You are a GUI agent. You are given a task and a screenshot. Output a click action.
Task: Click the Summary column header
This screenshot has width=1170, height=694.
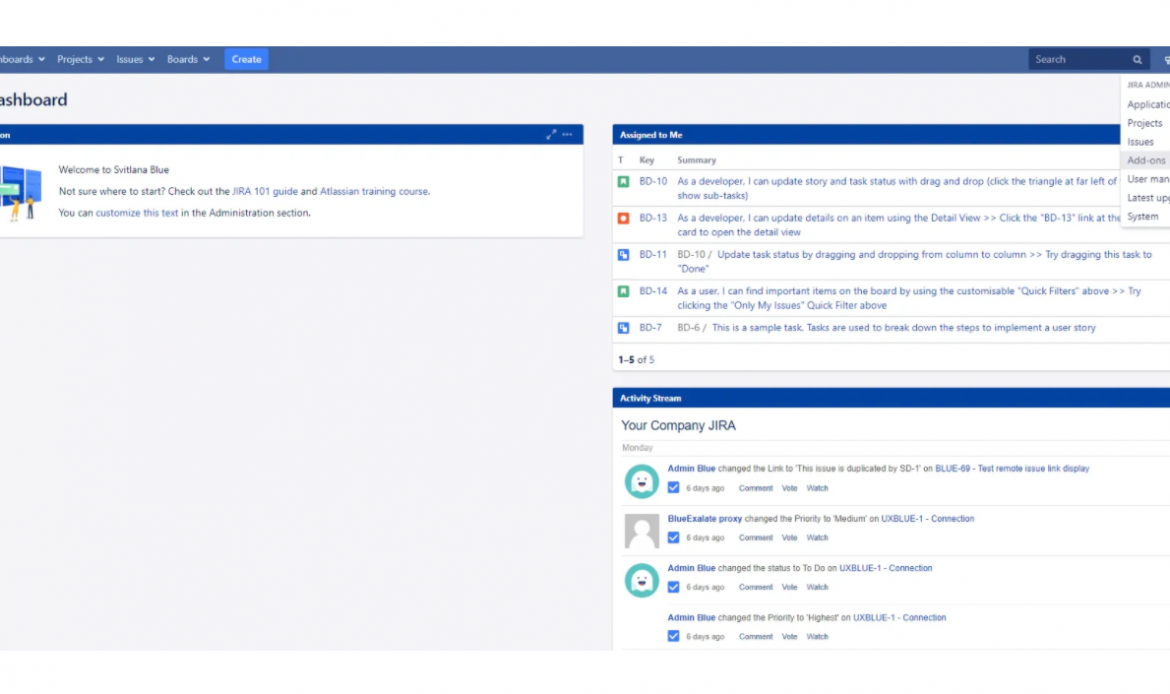pyautogui.click(x=696, y=160)
